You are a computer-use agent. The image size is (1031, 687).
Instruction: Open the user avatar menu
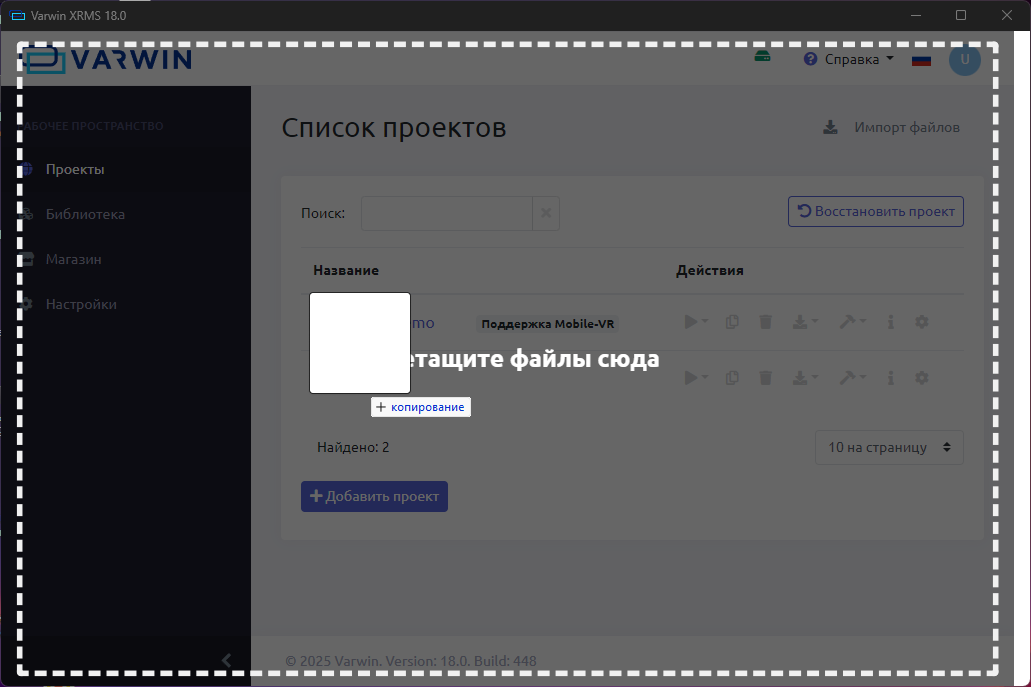pos(965,60)
